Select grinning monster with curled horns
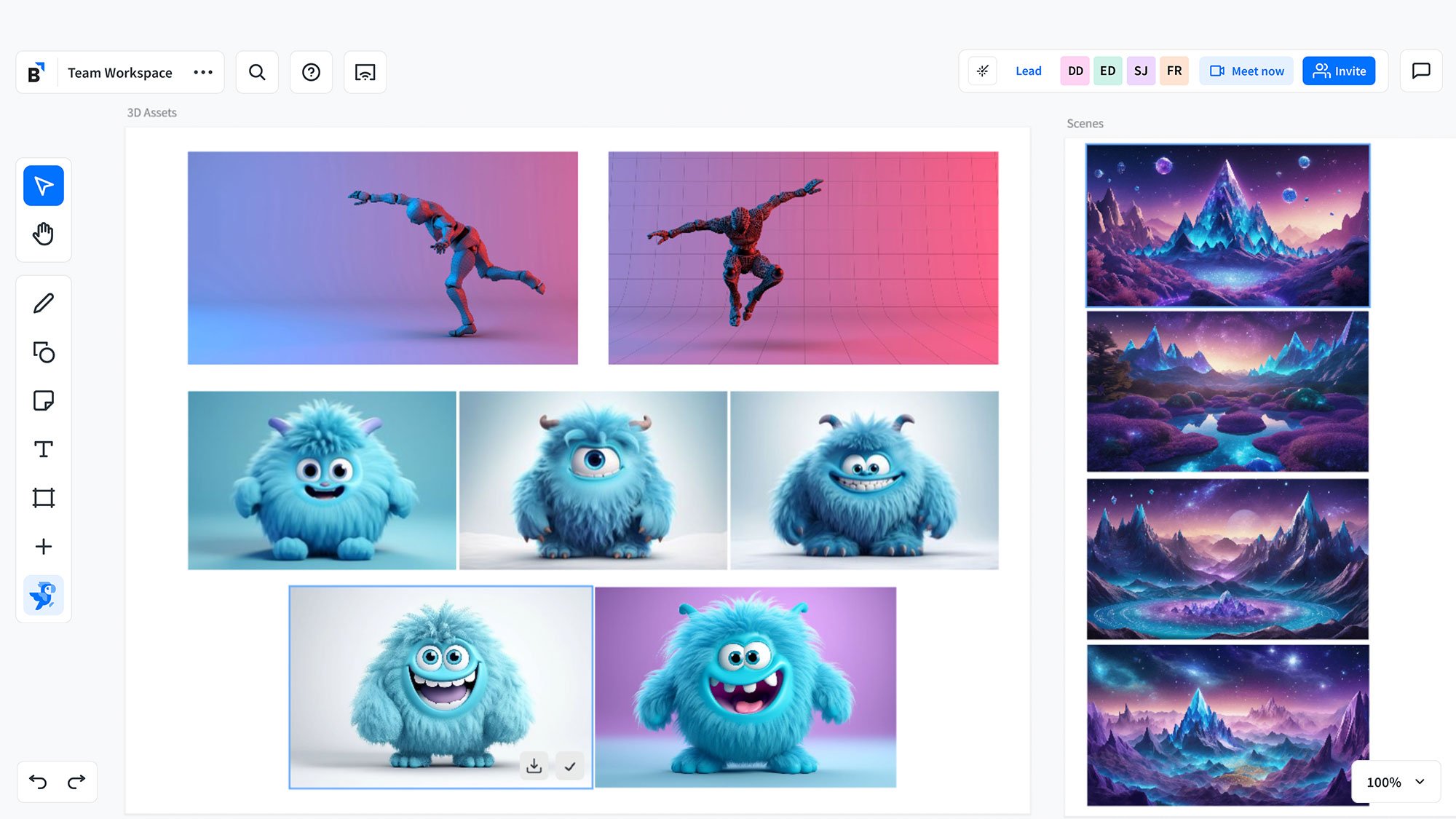This screenshot has height=819, width=1456. pyautogui.click(x=864, y=480)
